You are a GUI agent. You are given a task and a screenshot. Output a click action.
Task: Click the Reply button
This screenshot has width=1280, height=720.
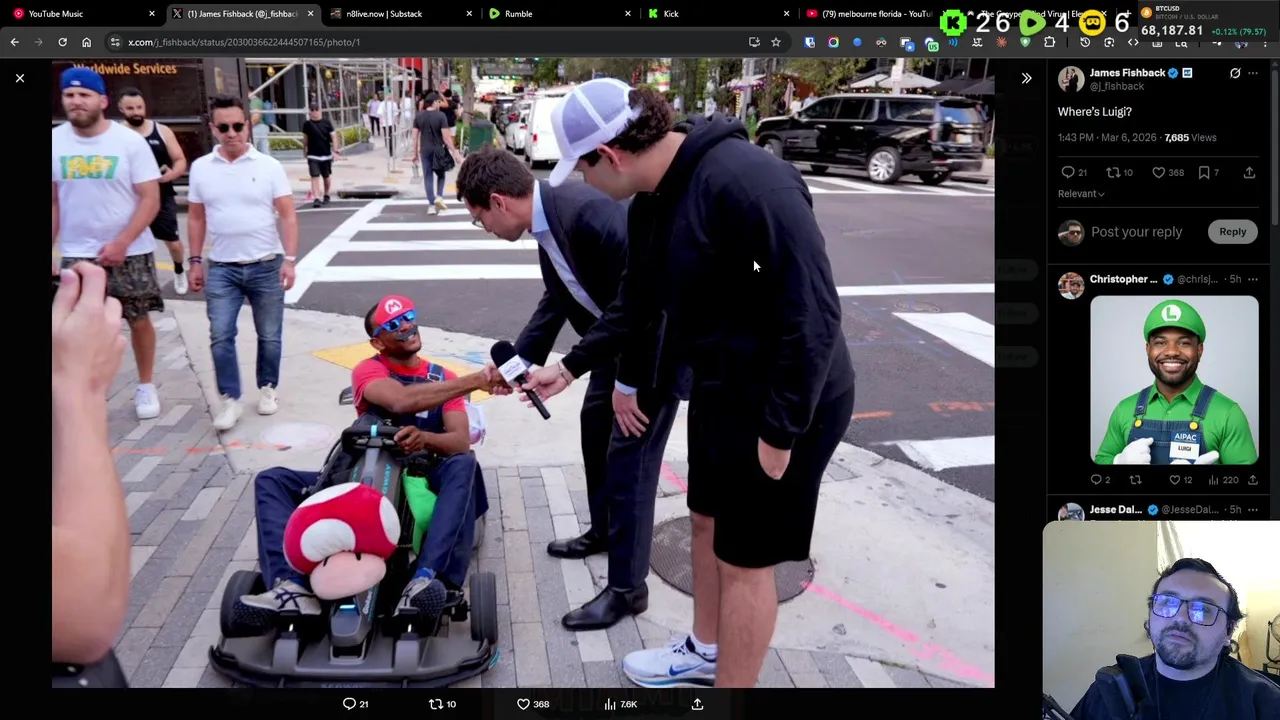coord(1232,232)
